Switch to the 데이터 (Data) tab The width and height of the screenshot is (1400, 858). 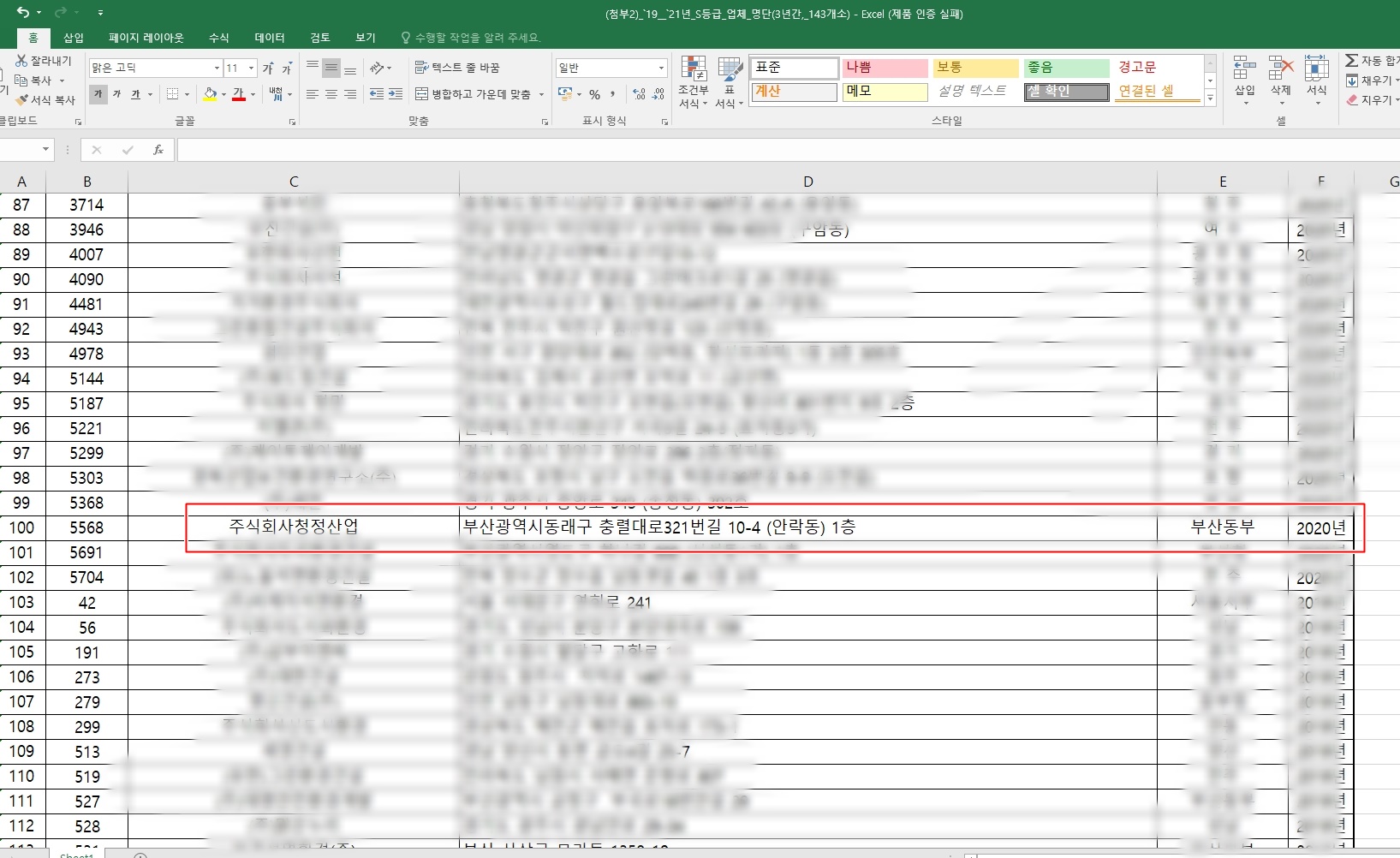[269, 38]
